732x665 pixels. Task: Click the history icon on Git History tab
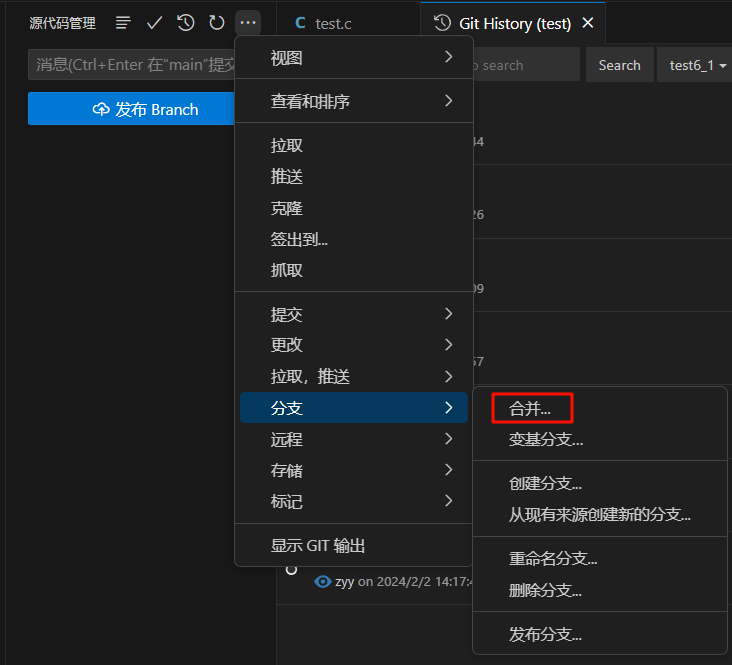[442, 23]
